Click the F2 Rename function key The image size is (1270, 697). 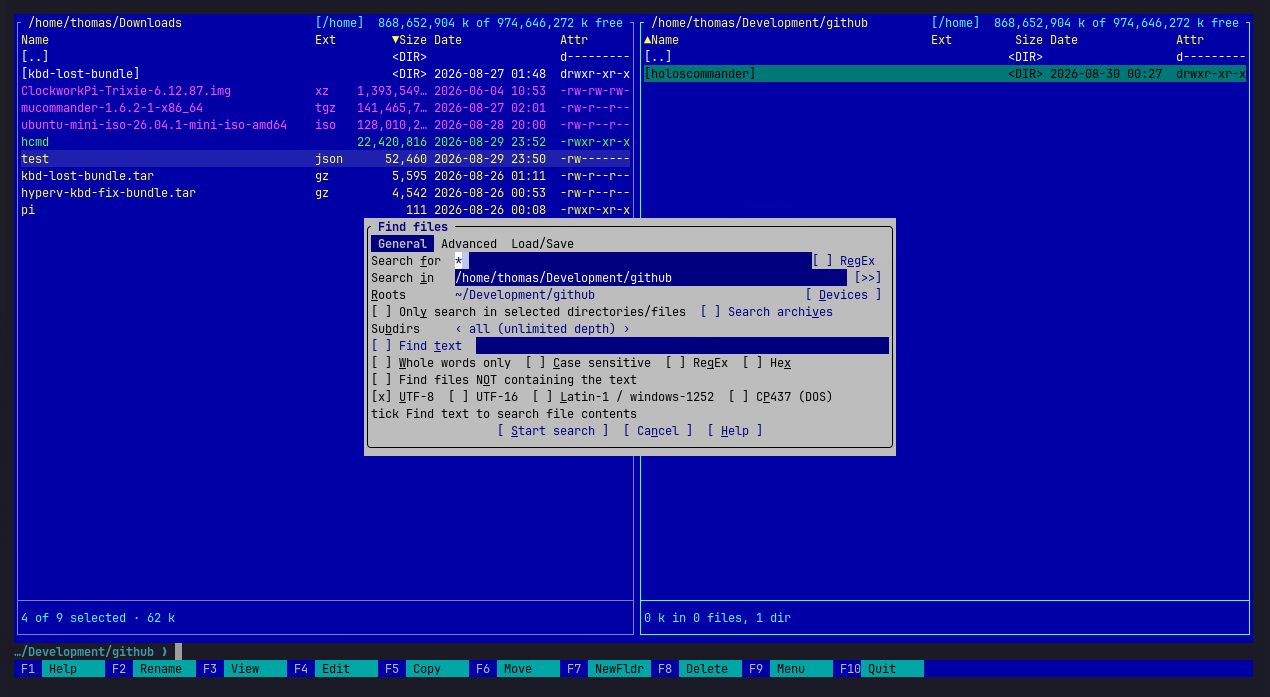coord(150,669)
